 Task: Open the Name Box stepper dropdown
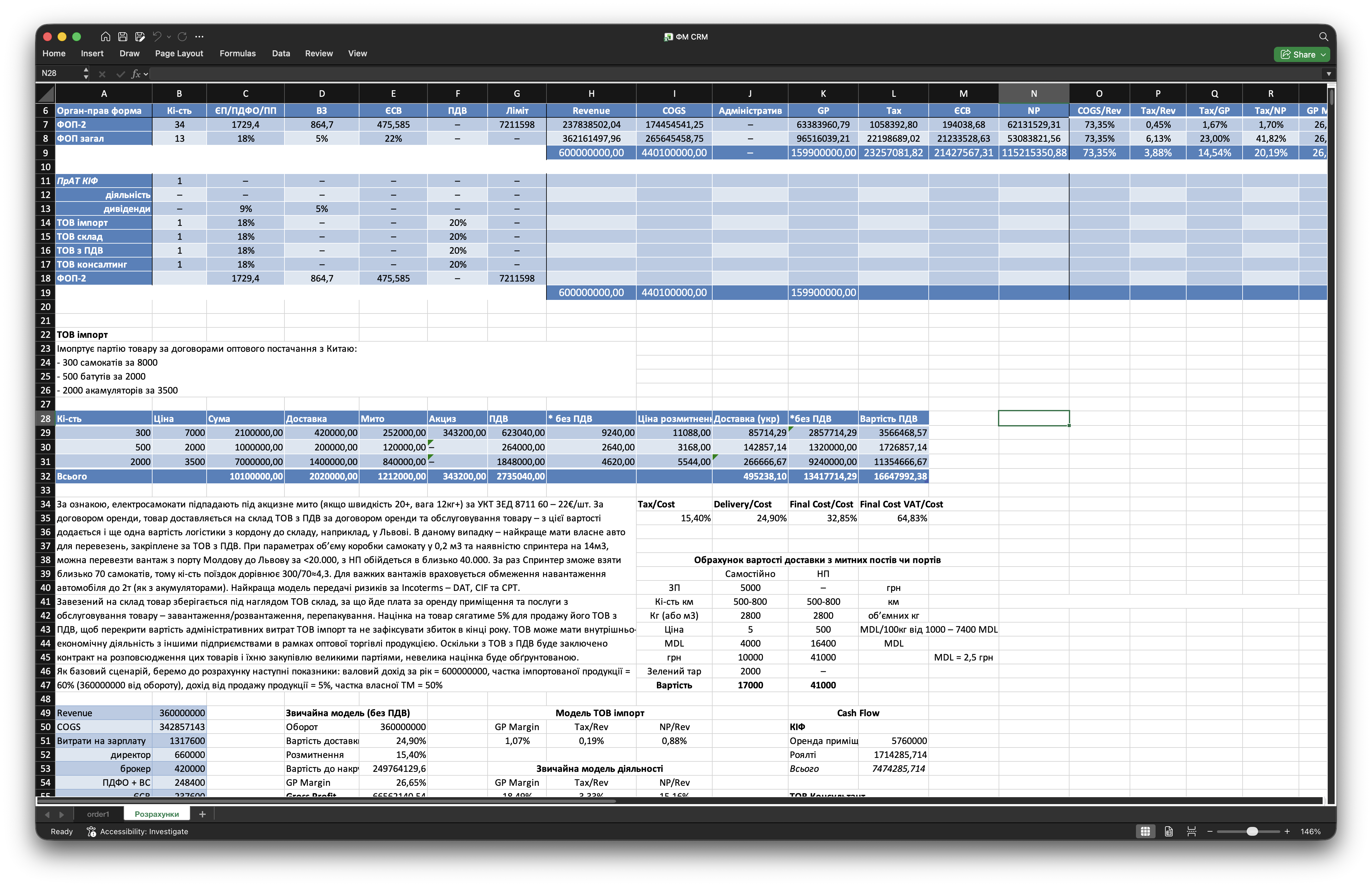(x=86, y=73)
